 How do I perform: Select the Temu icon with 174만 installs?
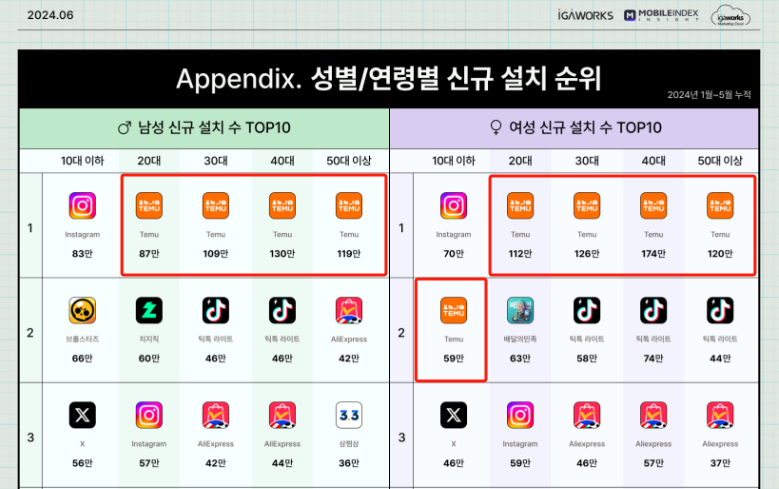tap(653, 206)
